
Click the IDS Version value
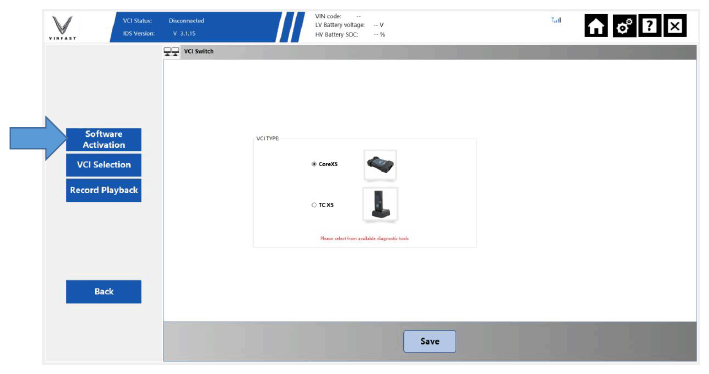(184, 33)
